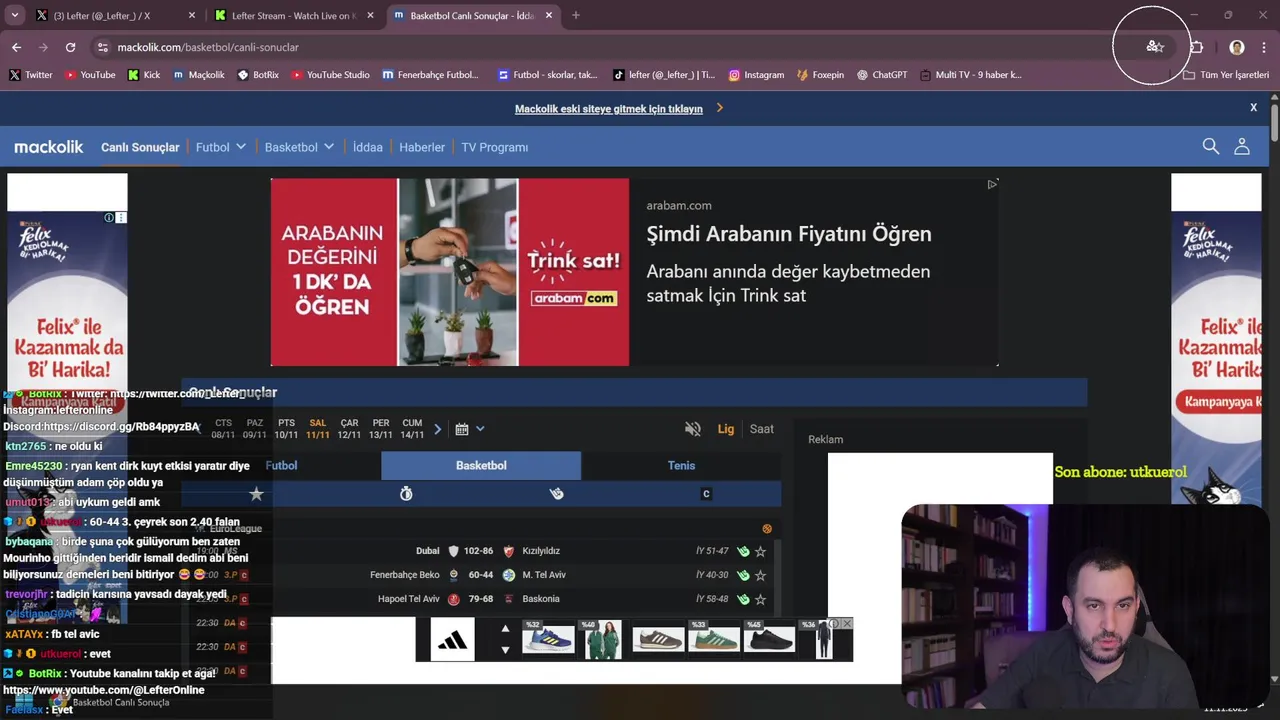1280x720 pixels.
Task: Select date SAL 11/11
Action: (318, 429)
